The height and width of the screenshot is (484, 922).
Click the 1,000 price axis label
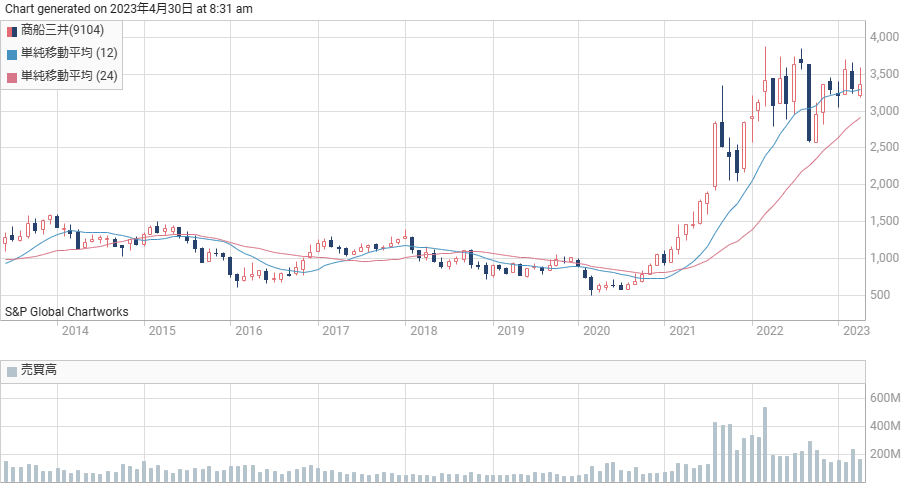point(884,258)
